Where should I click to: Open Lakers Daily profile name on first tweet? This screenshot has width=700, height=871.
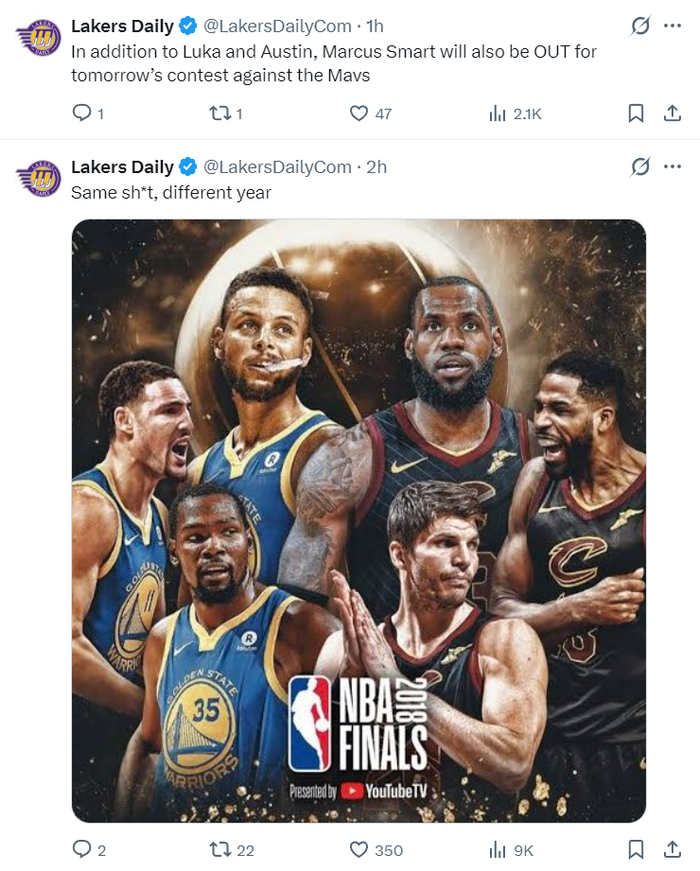click(x=122, y=26)
